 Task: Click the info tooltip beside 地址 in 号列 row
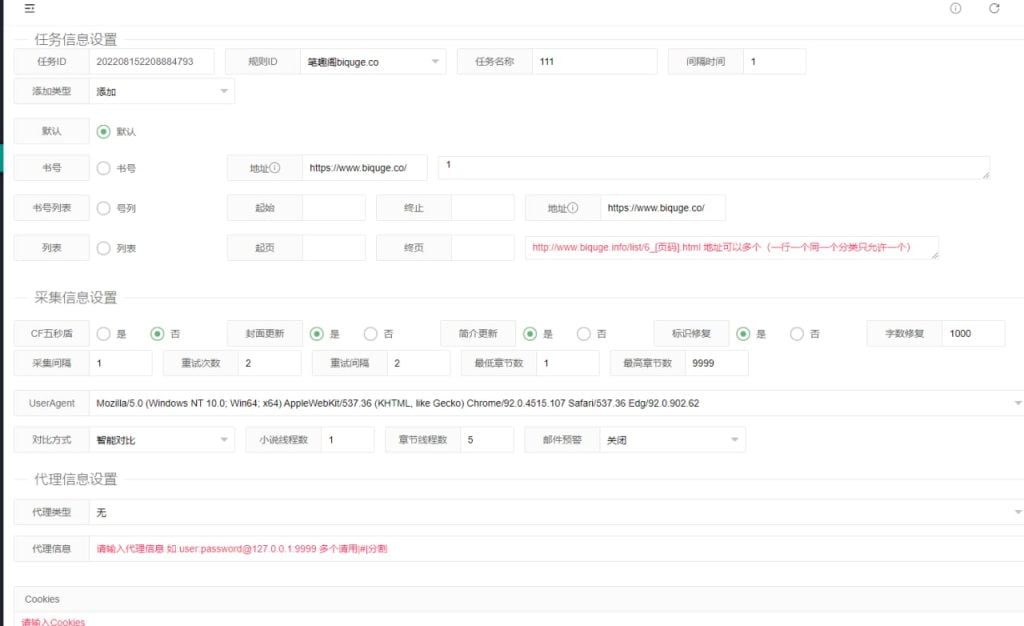click(x=571, y=208)
